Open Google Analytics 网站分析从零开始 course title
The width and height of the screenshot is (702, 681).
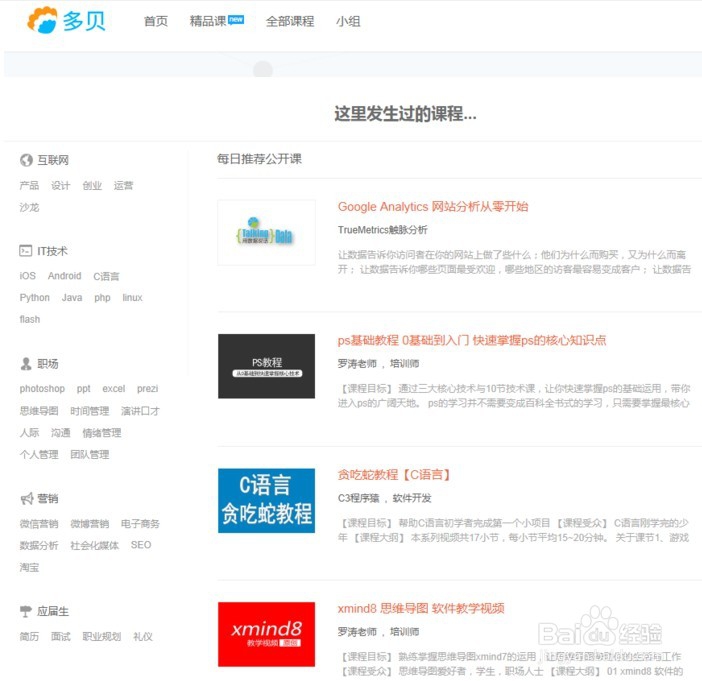(433, 206)
